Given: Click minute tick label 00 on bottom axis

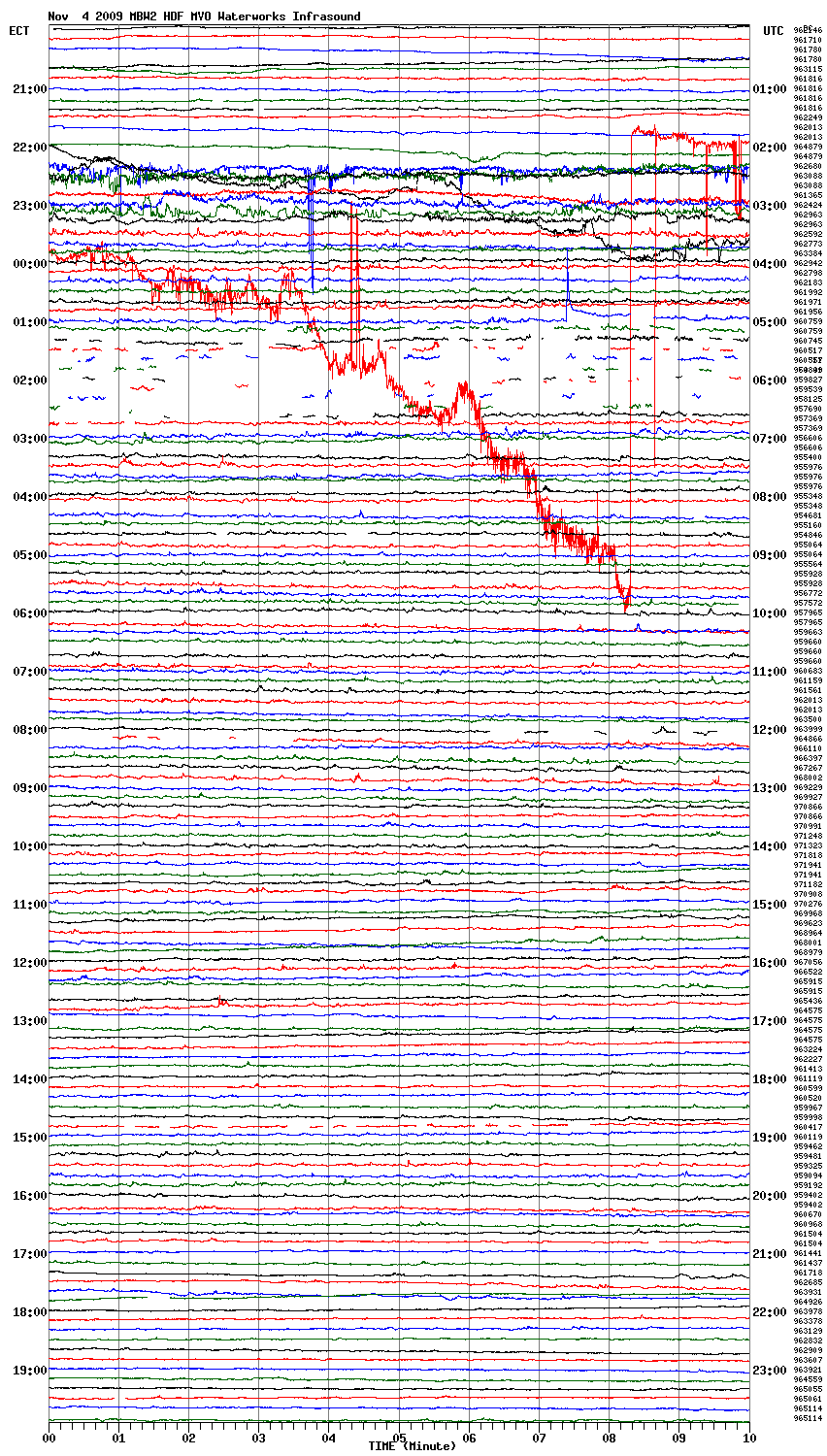Looking at the screenshot, I should [50, 1438].
